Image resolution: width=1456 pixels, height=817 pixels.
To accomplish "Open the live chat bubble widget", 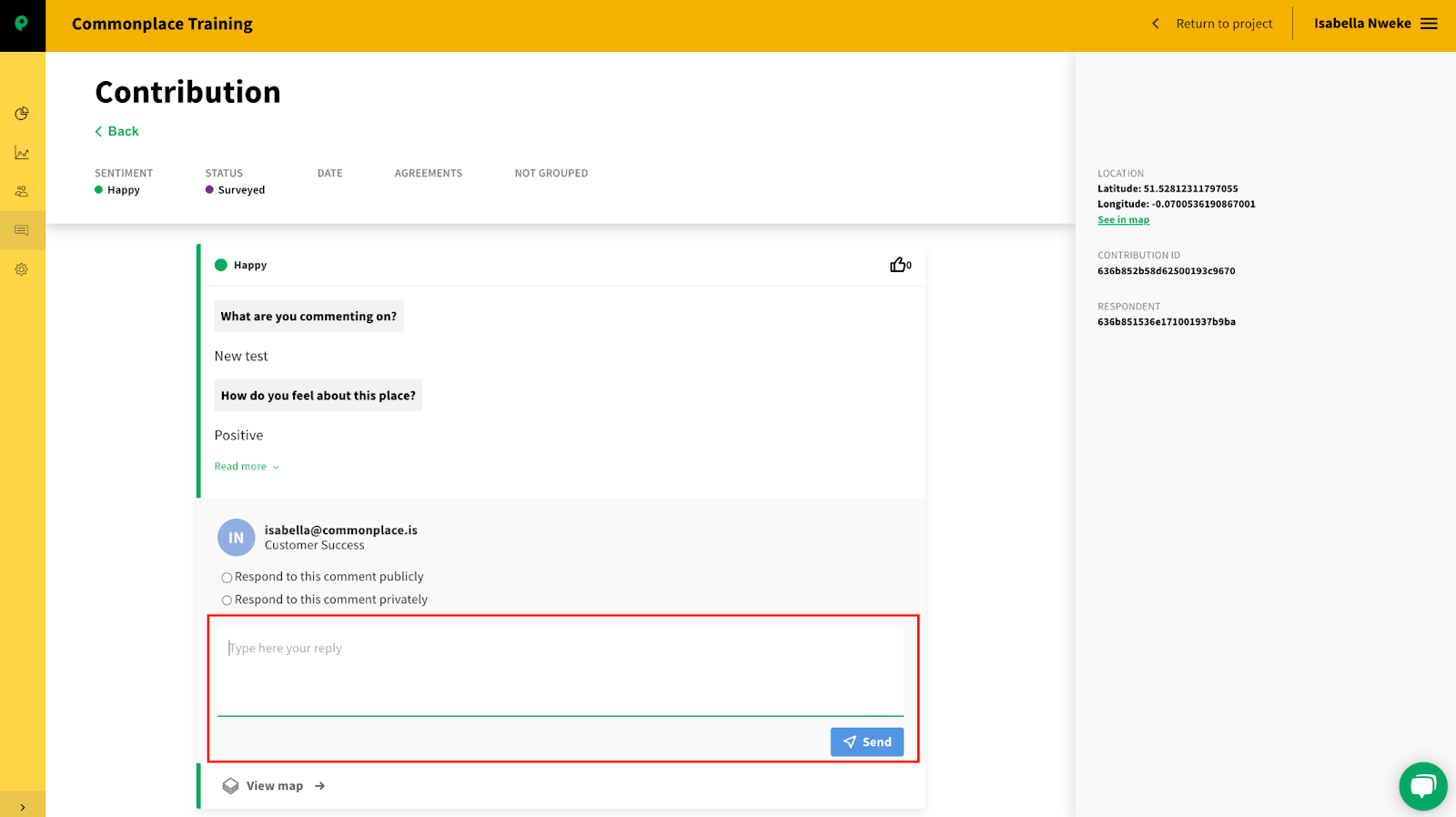I will click(1423, 786).
